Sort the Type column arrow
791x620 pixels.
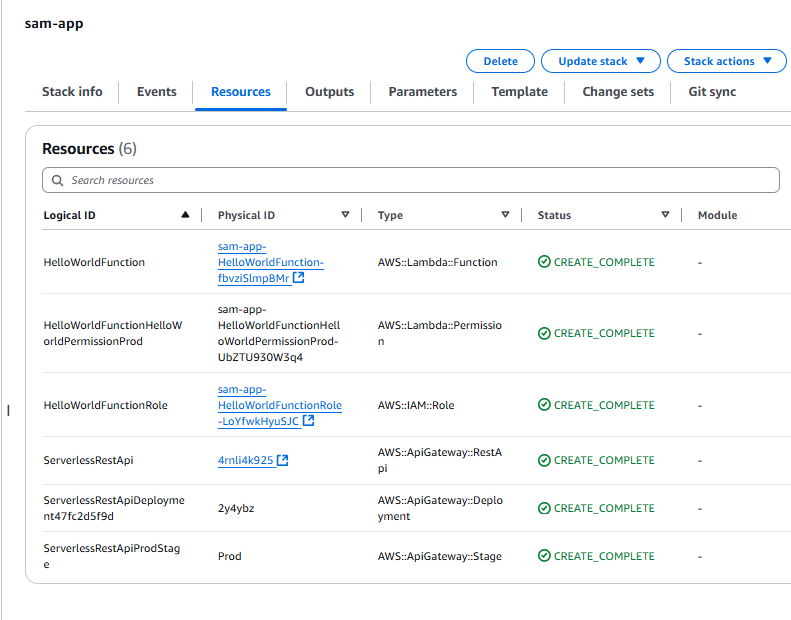pyautogui.click(x=505, y=215)
